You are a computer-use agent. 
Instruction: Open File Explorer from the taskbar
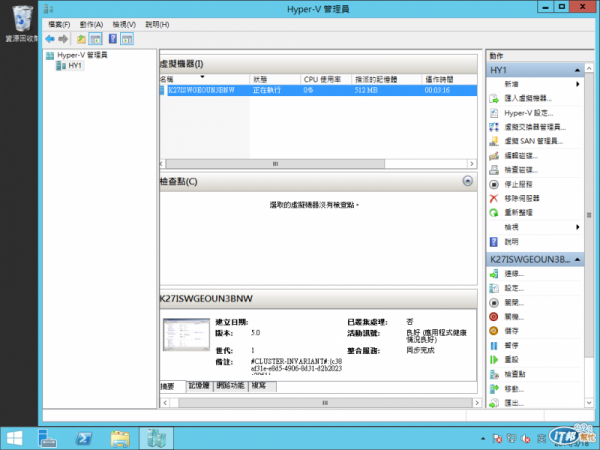point(120,438)
